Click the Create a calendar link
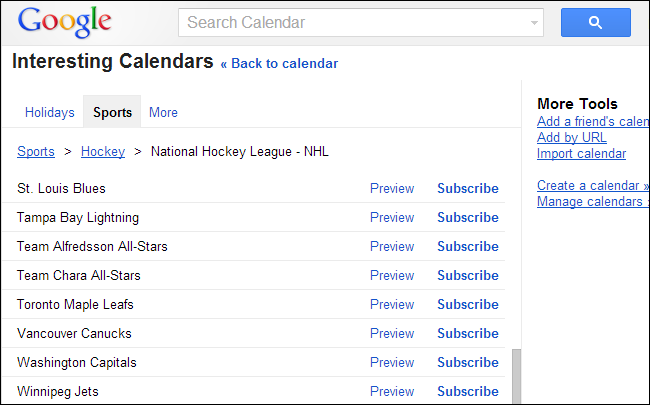The image size is (650, 405). 592,186
